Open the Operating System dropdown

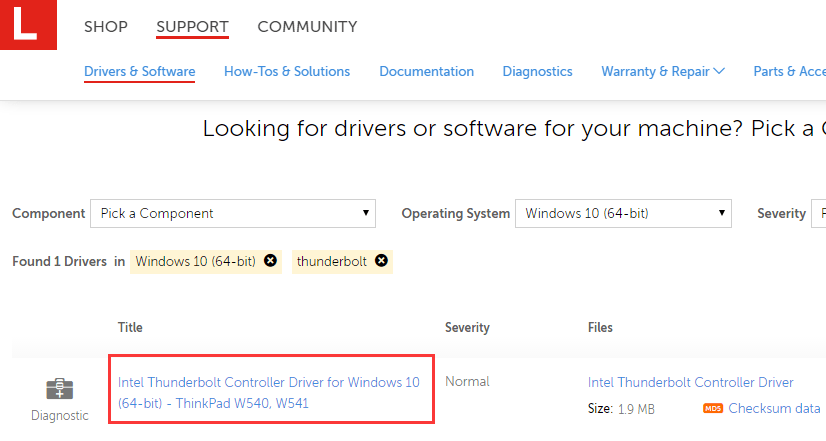(623, 213)
